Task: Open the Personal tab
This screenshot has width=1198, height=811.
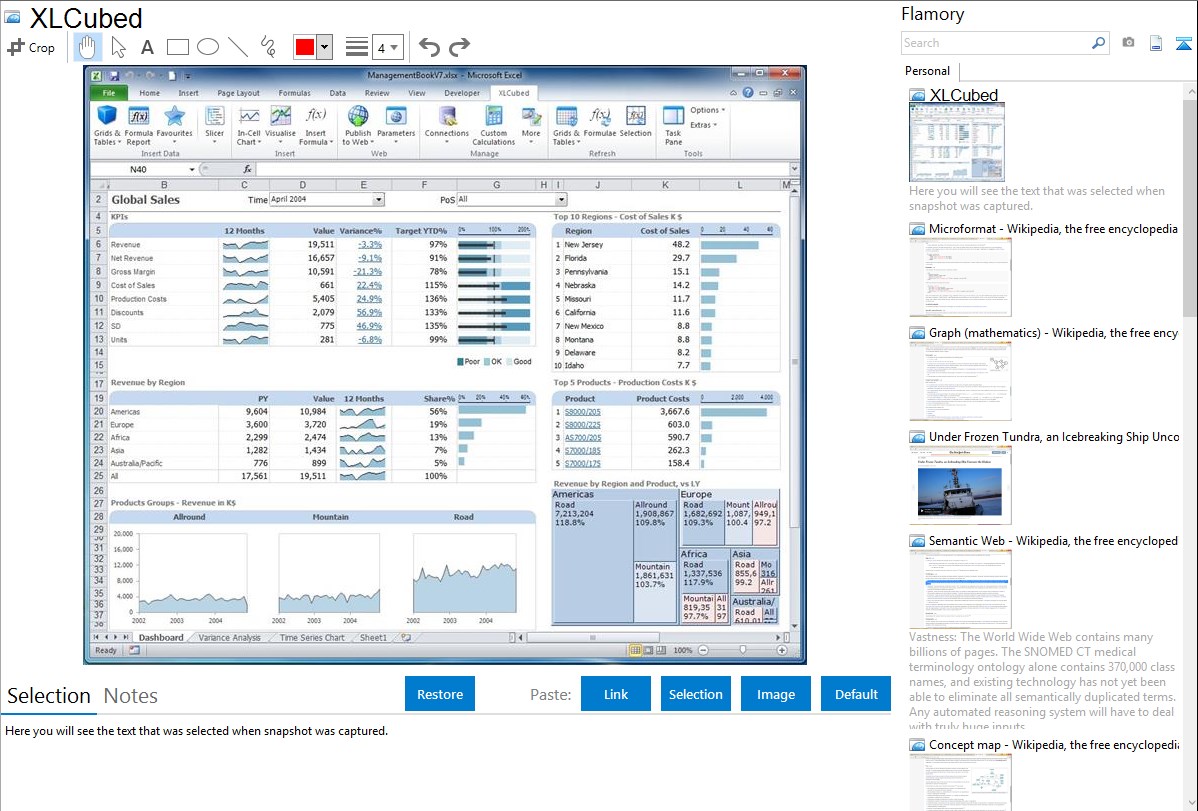Action: (x=928, y=71)
